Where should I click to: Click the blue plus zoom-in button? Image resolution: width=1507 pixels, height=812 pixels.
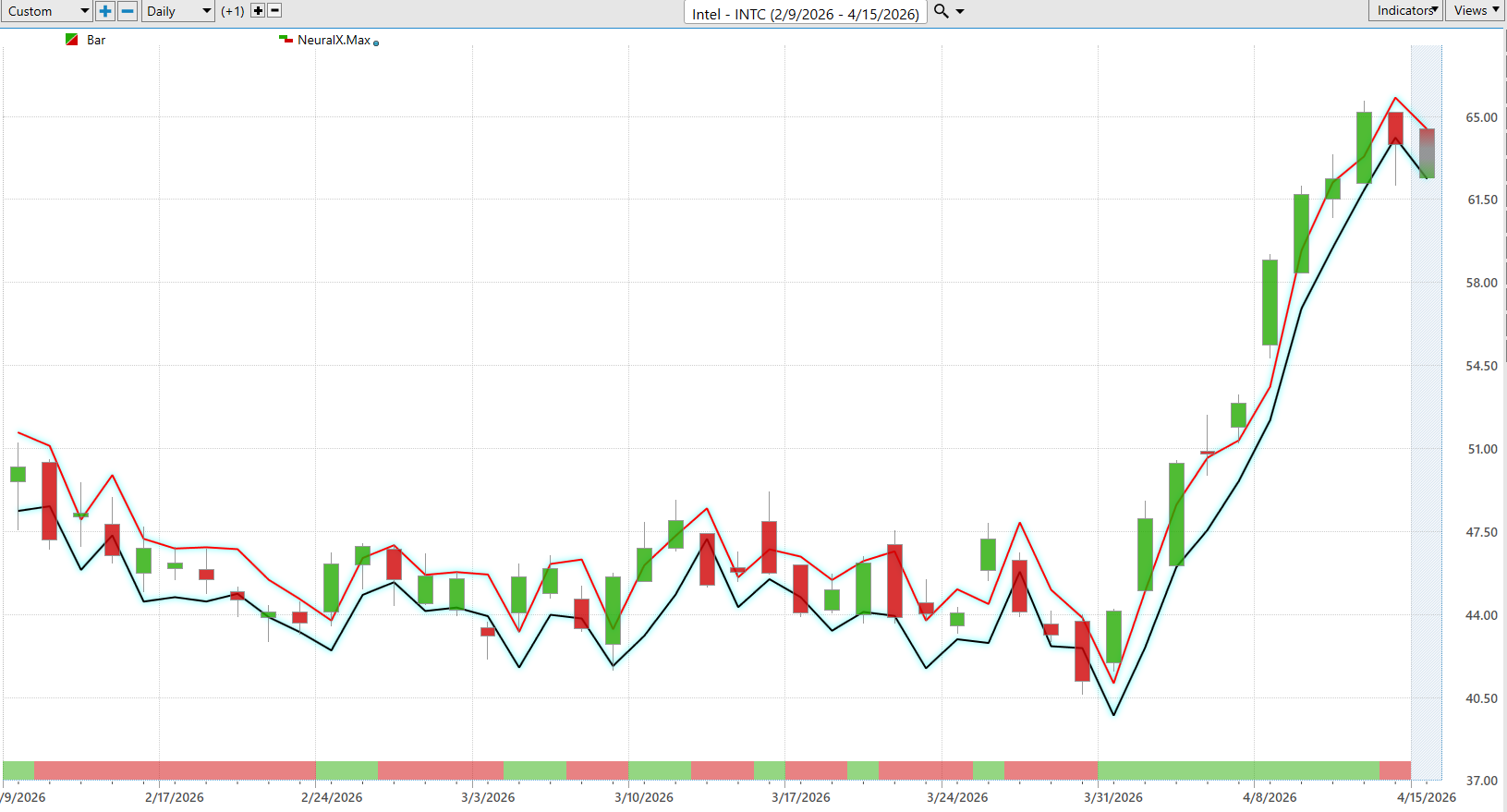105,11
